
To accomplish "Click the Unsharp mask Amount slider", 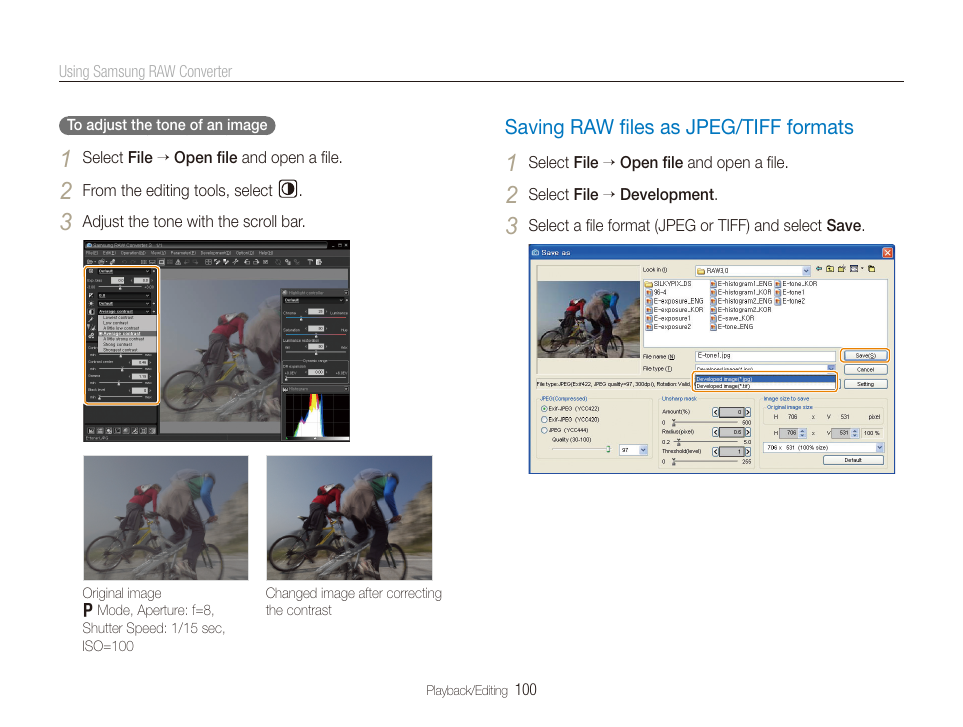I will pyautogui.click(x=706, y=422).
